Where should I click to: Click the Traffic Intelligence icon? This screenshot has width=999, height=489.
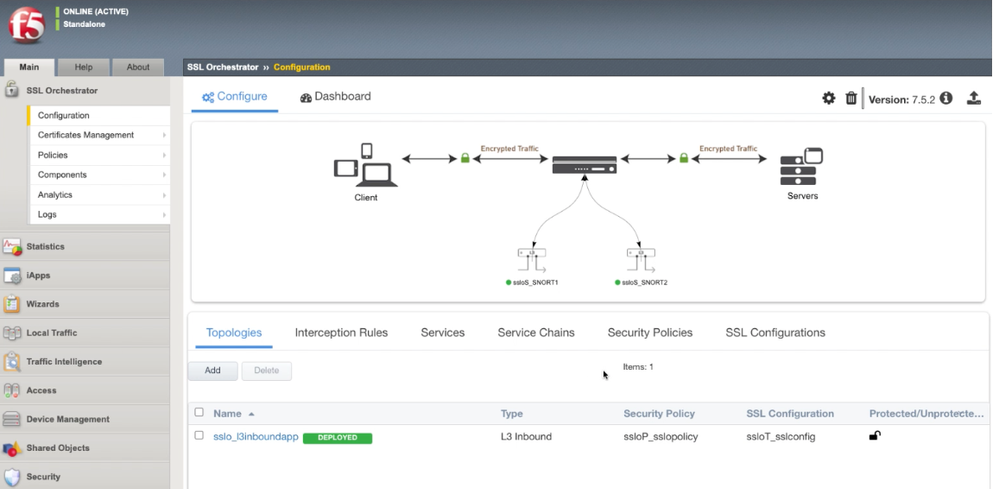click(x=12, y=362)
